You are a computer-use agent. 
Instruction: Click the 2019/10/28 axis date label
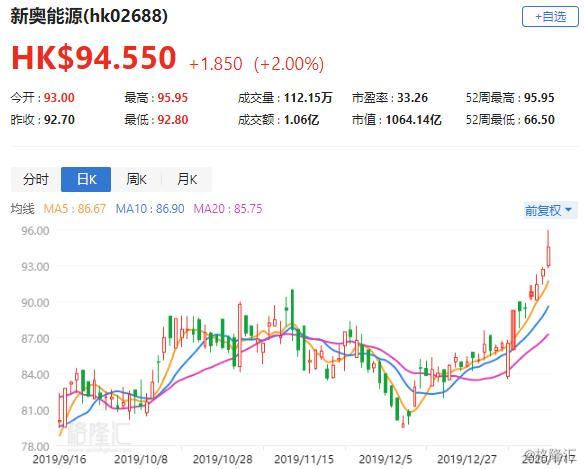tap(223, 459)
